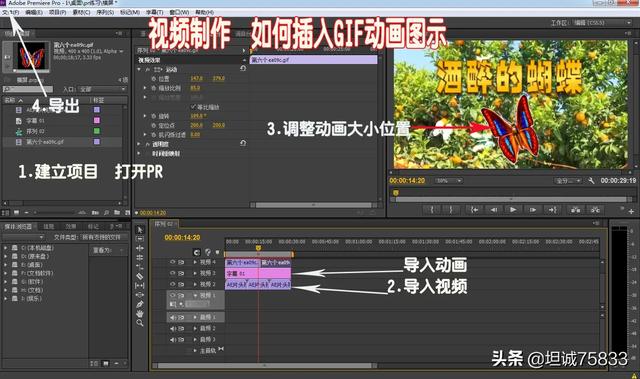640x379 pixels.
Task: Select the Rolling Edit tool
Action: coord(140,257)
